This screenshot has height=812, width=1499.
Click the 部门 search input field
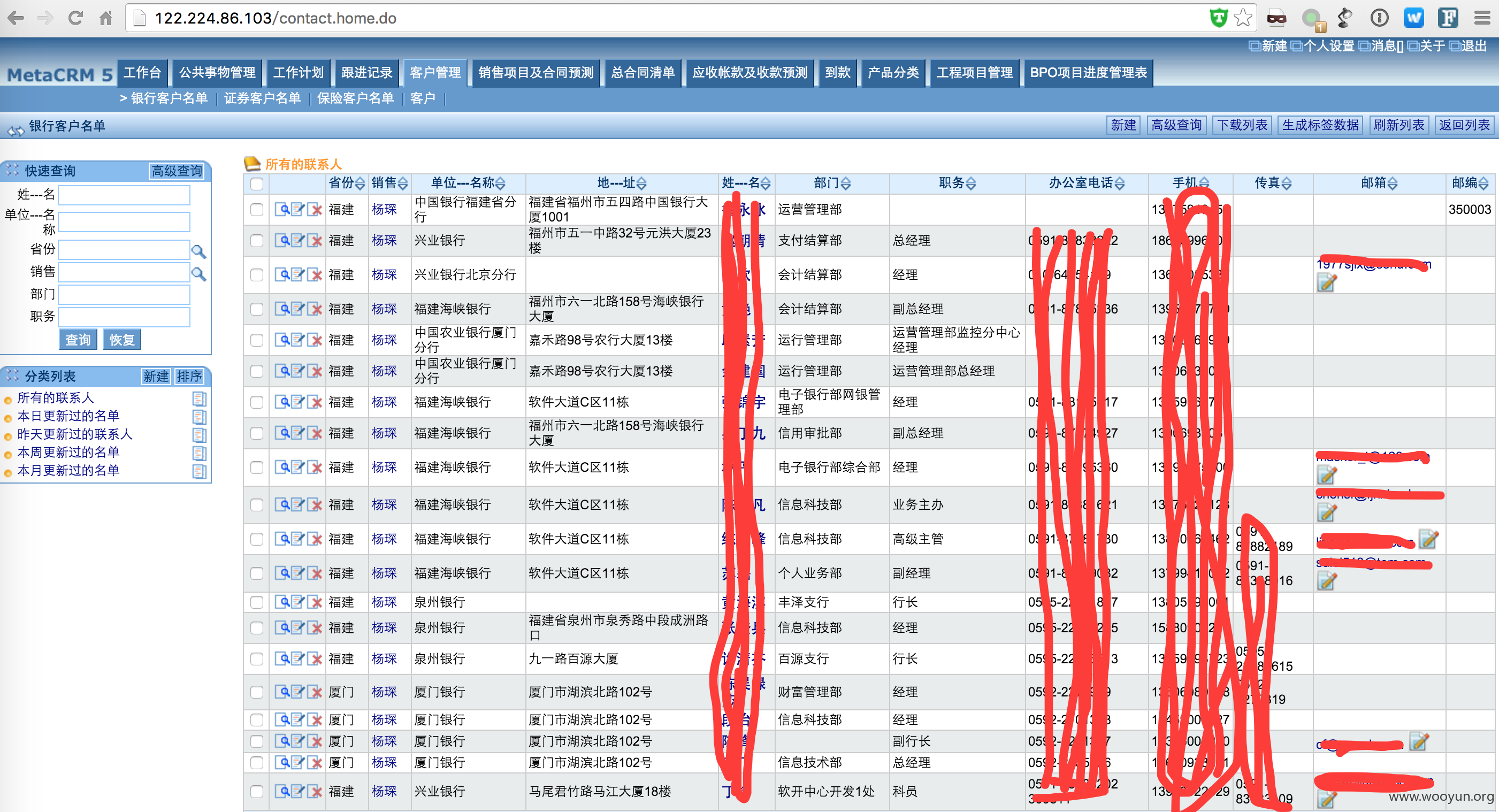[124, 295]
